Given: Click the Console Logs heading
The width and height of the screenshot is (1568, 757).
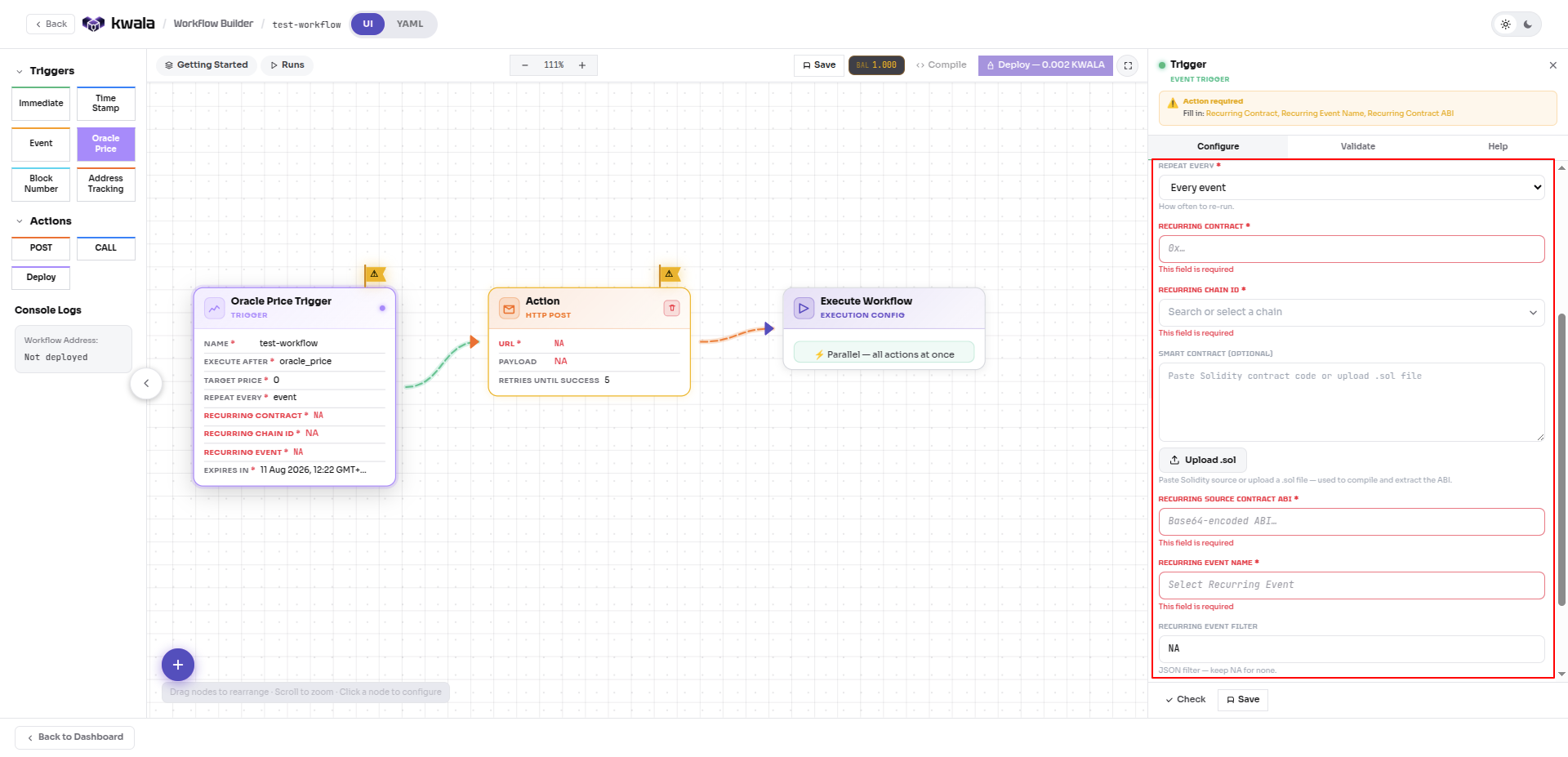Looking at the screenshot, I should [48, 310].
